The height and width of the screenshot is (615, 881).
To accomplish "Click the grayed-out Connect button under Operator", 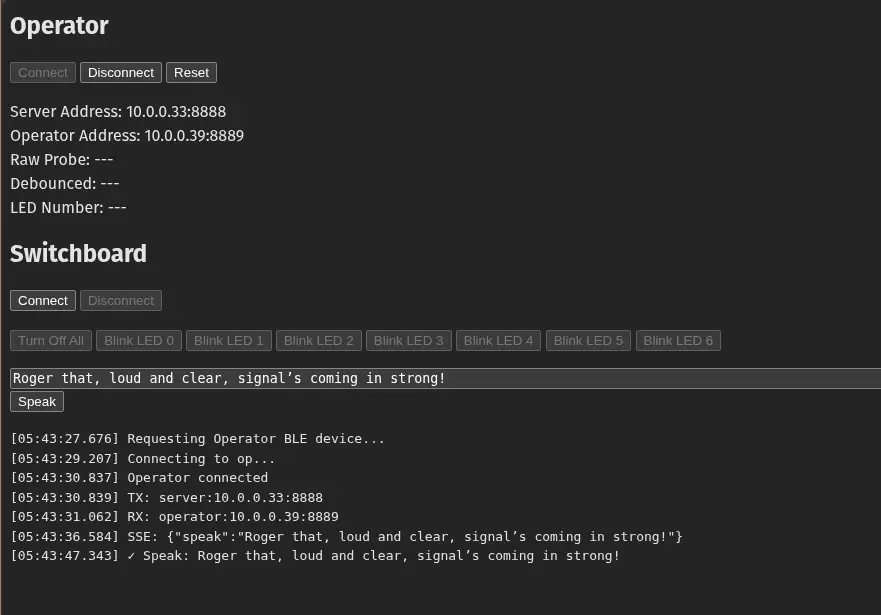I will pyautogui.click(x=43, y=73).
